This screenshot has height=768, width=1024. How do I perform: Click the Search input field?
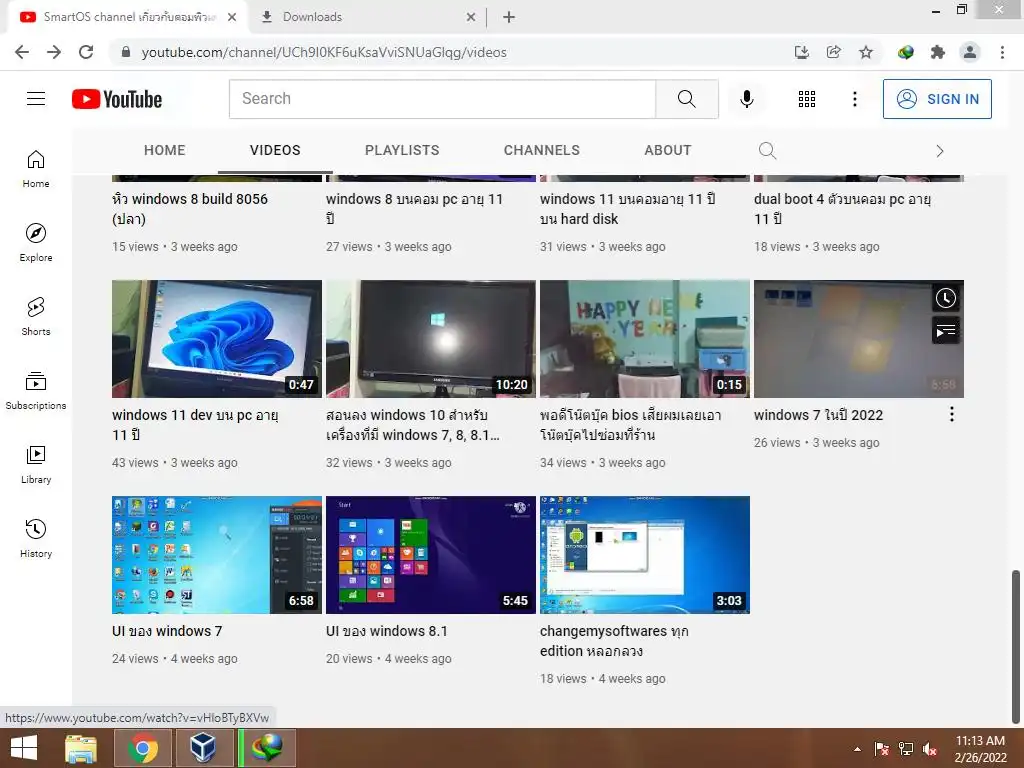pyautogui.click(x=442, y=99)
